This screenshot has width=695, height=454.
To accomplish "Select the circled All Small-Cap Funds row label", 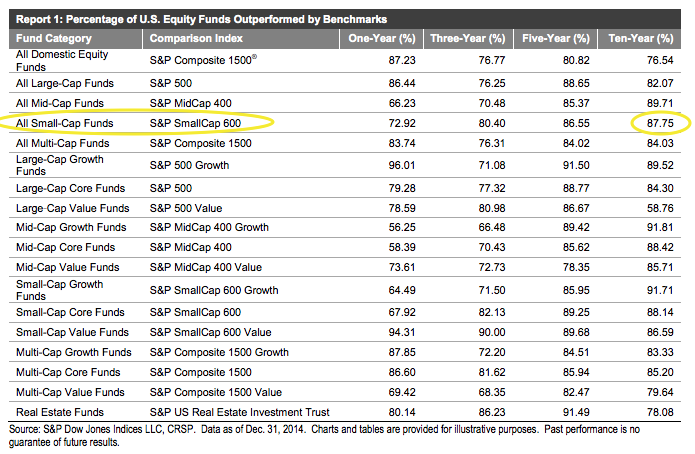I will click(64, 123).
